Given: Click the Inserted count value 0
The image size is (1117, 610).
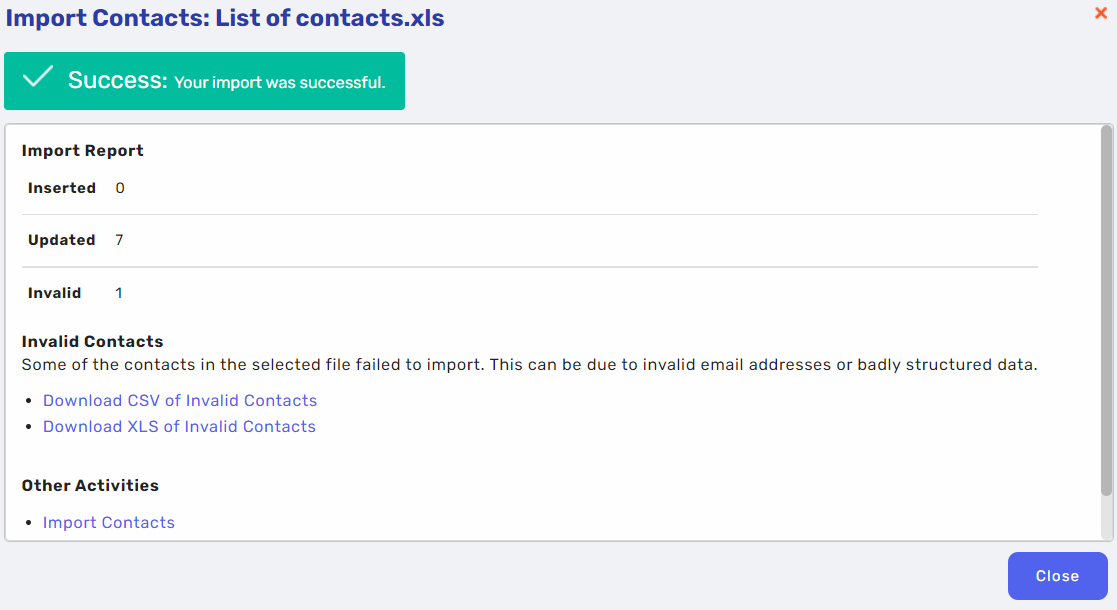Looking at the screenshot, I should 120,188.
